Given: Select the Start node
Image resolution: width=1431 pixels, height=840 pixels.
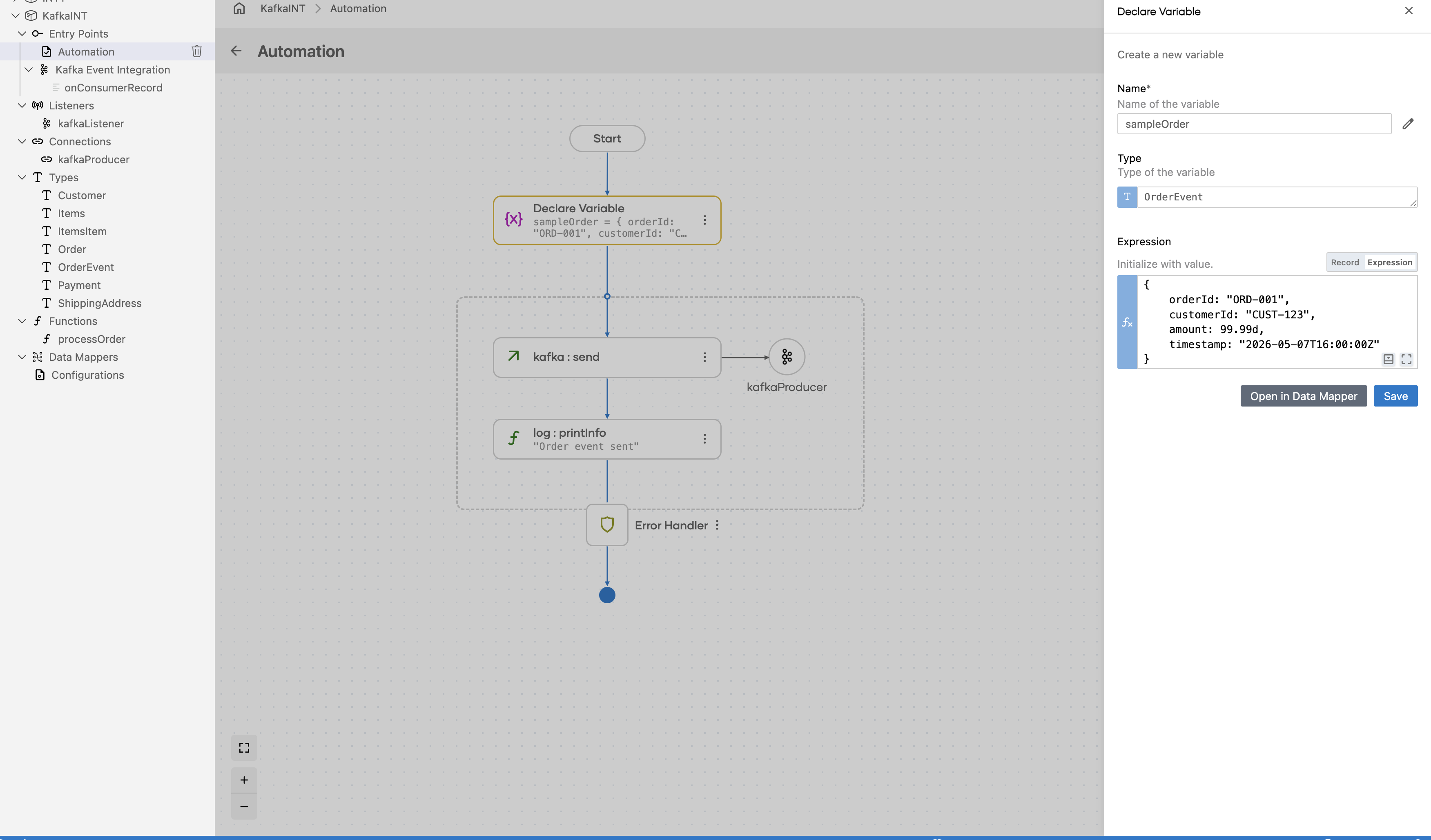Looking at the screenshot, I should coord(607,138).
